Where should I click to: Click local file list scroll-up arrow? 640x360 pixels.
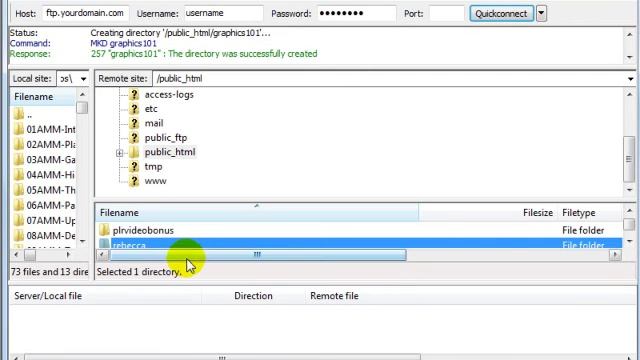82,95
